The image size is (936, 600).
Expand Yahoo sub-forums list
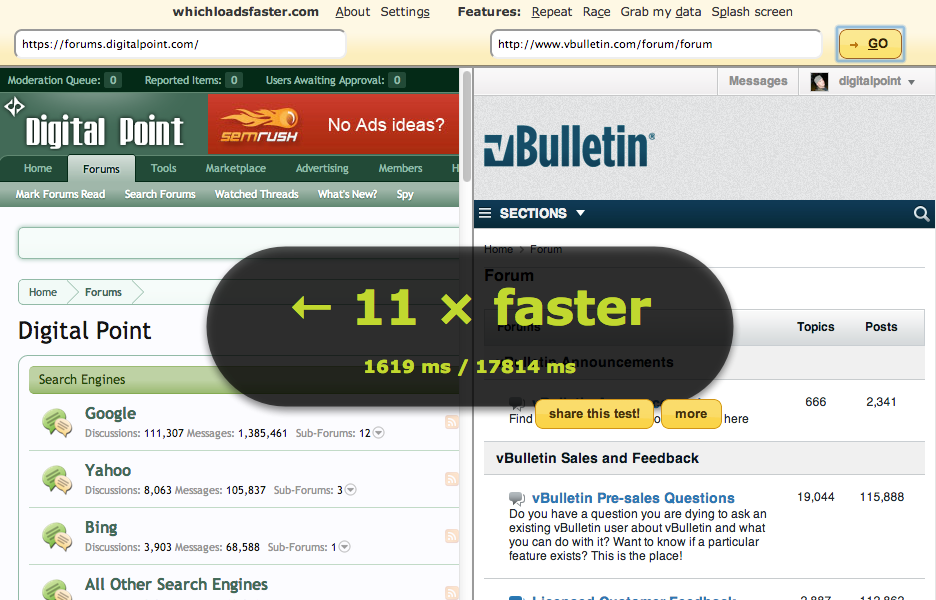[351, 490]
